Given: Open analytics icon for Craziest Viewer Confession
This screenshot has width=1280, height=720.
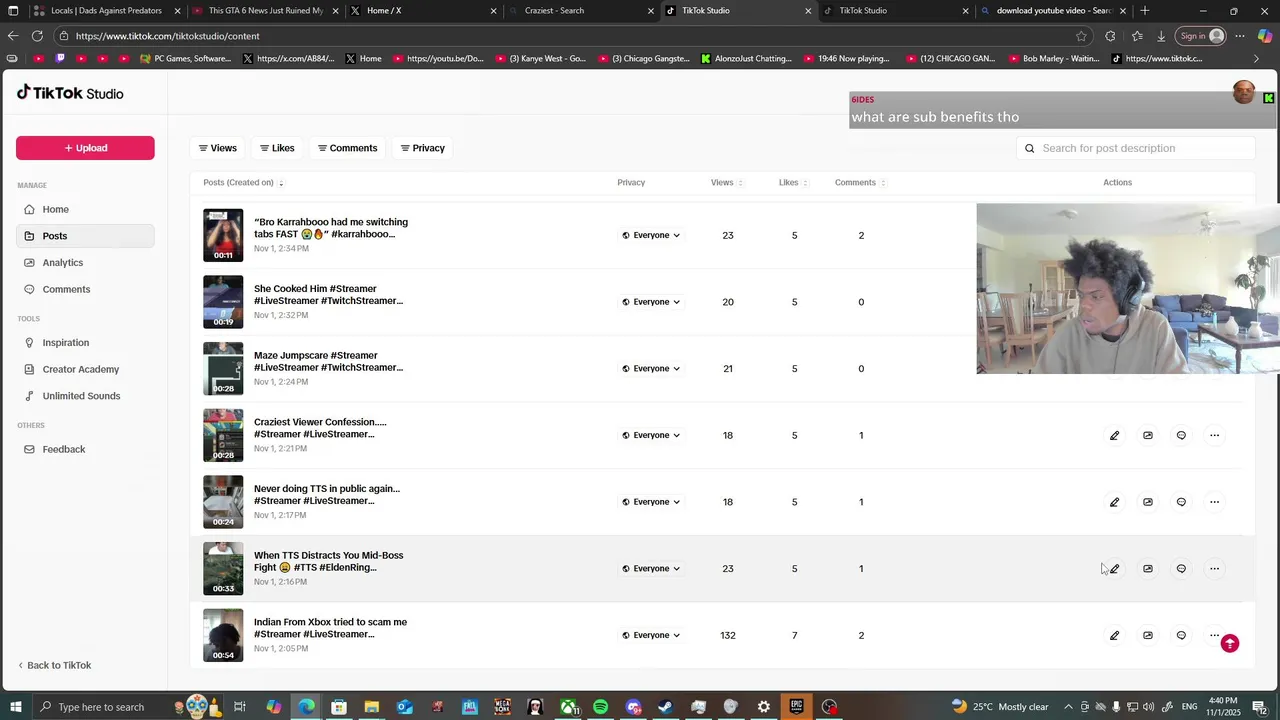Looking at the screenshot, I should (1148, 435).
